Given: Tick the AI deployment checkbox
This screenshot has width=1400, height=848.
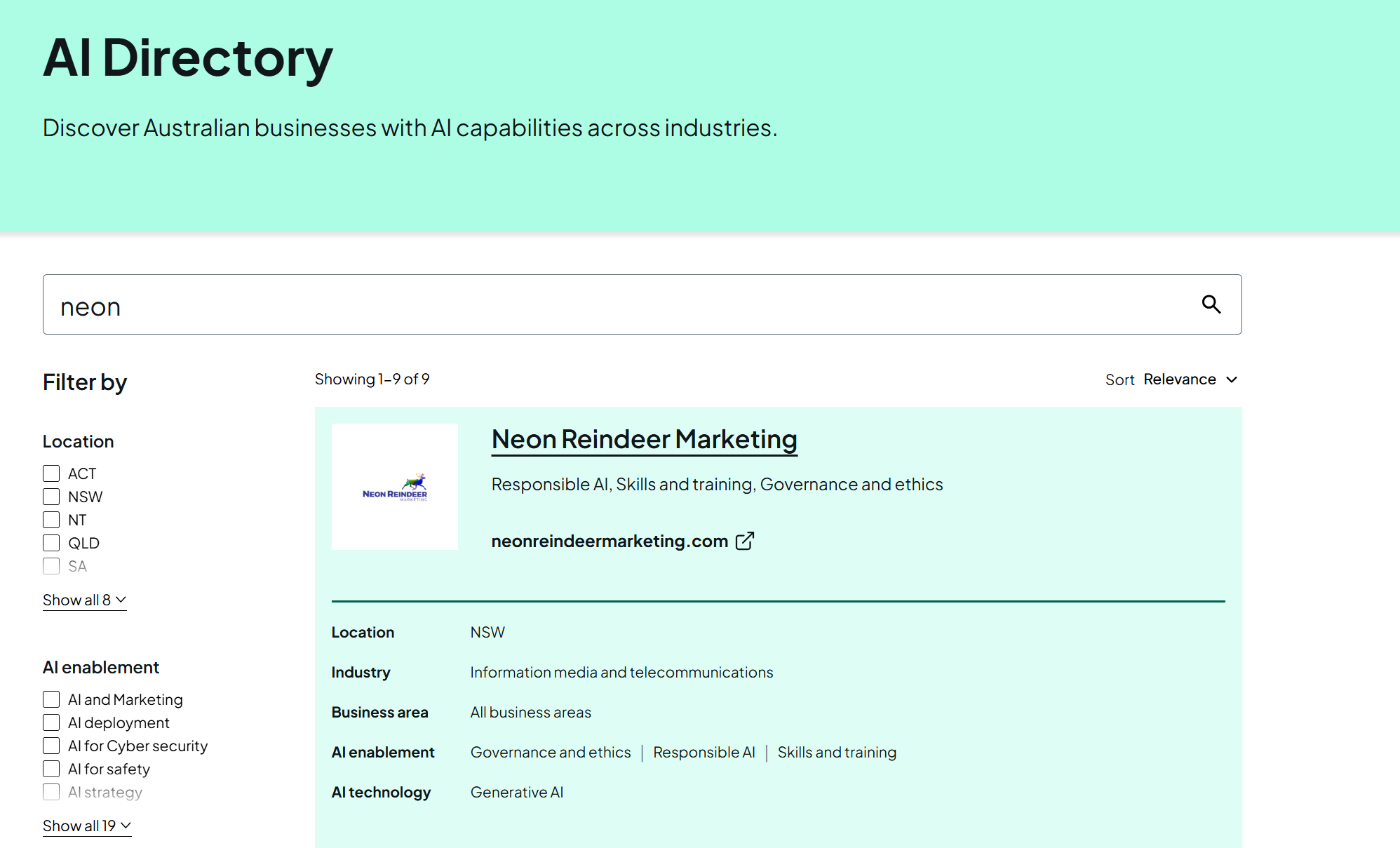Looking at the screenshot, I should 51,722.
